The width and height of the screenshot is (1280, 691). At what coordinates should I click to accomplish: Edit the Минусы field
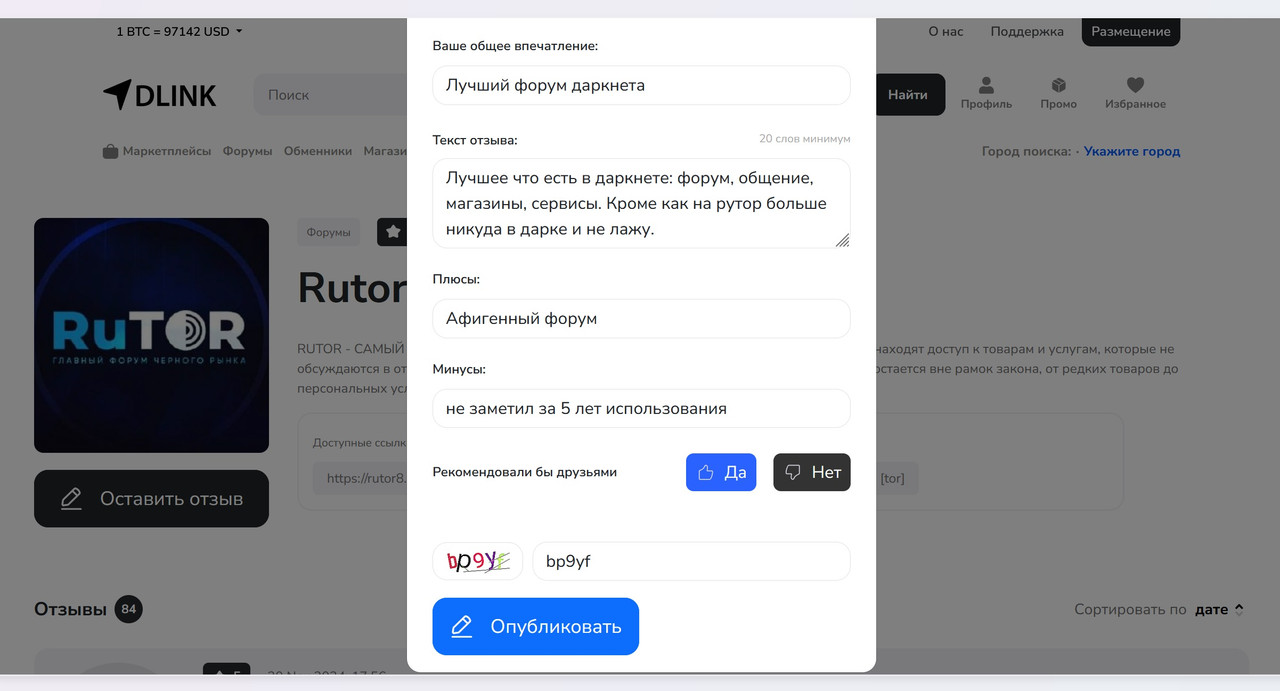coord(641,408)
